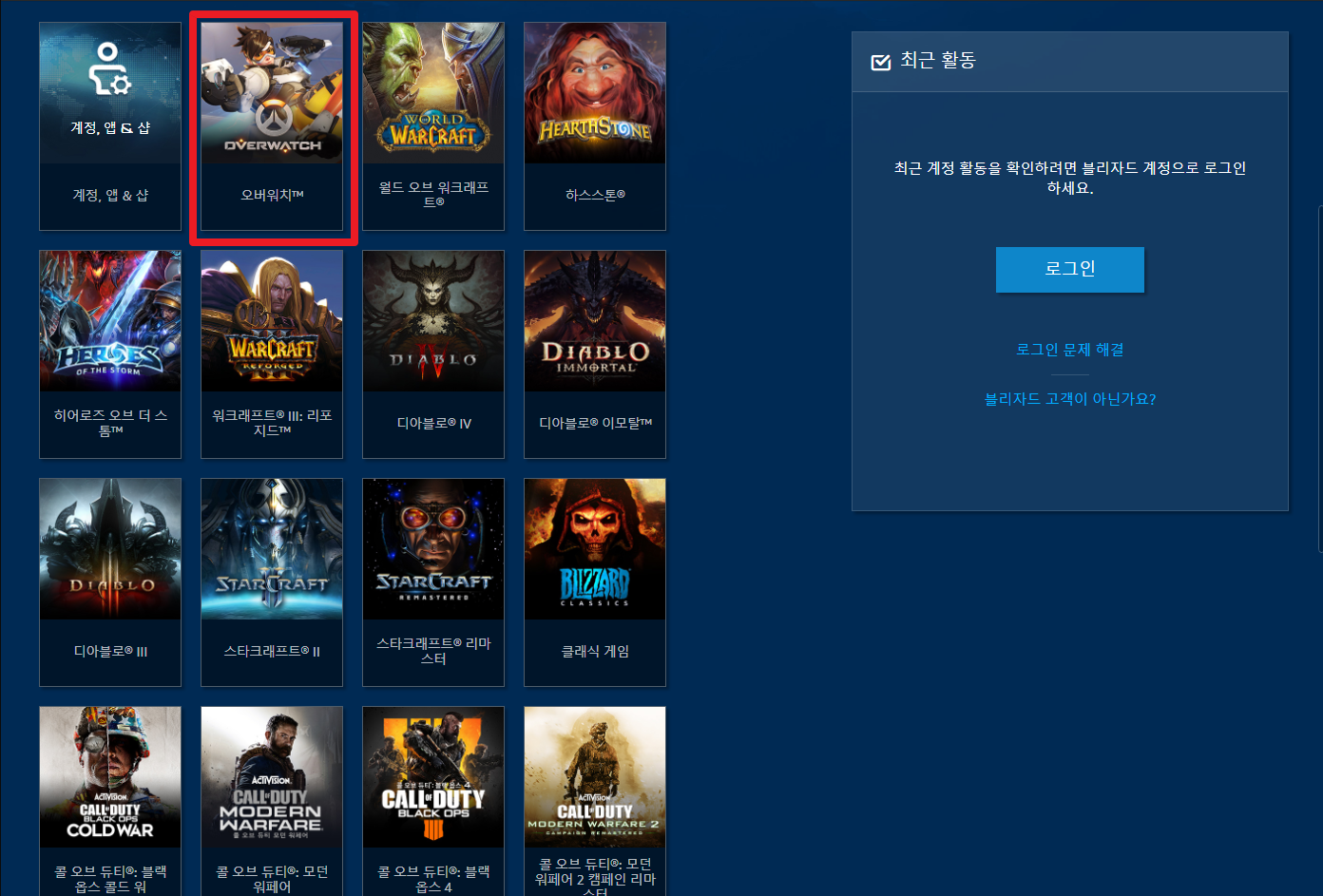The width and height of the screenshot is (1323, 896).
Task: Click the page scrollbar on the right edge
Action: pos(1320,378)
